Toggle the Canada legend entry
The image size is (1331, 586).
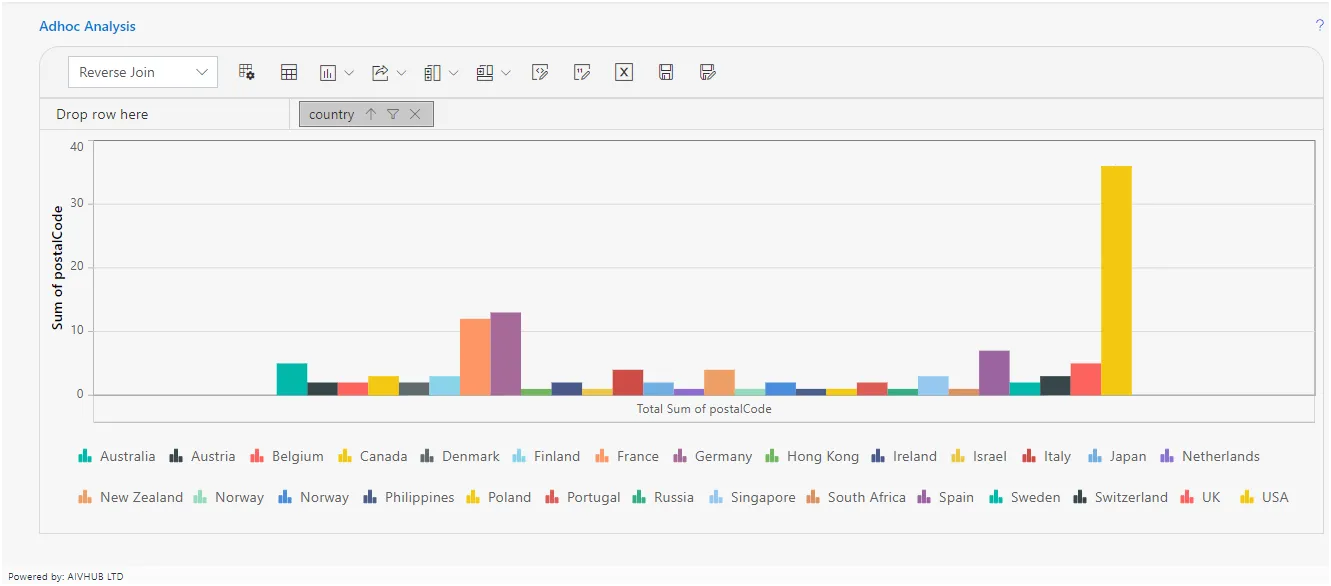372,456
